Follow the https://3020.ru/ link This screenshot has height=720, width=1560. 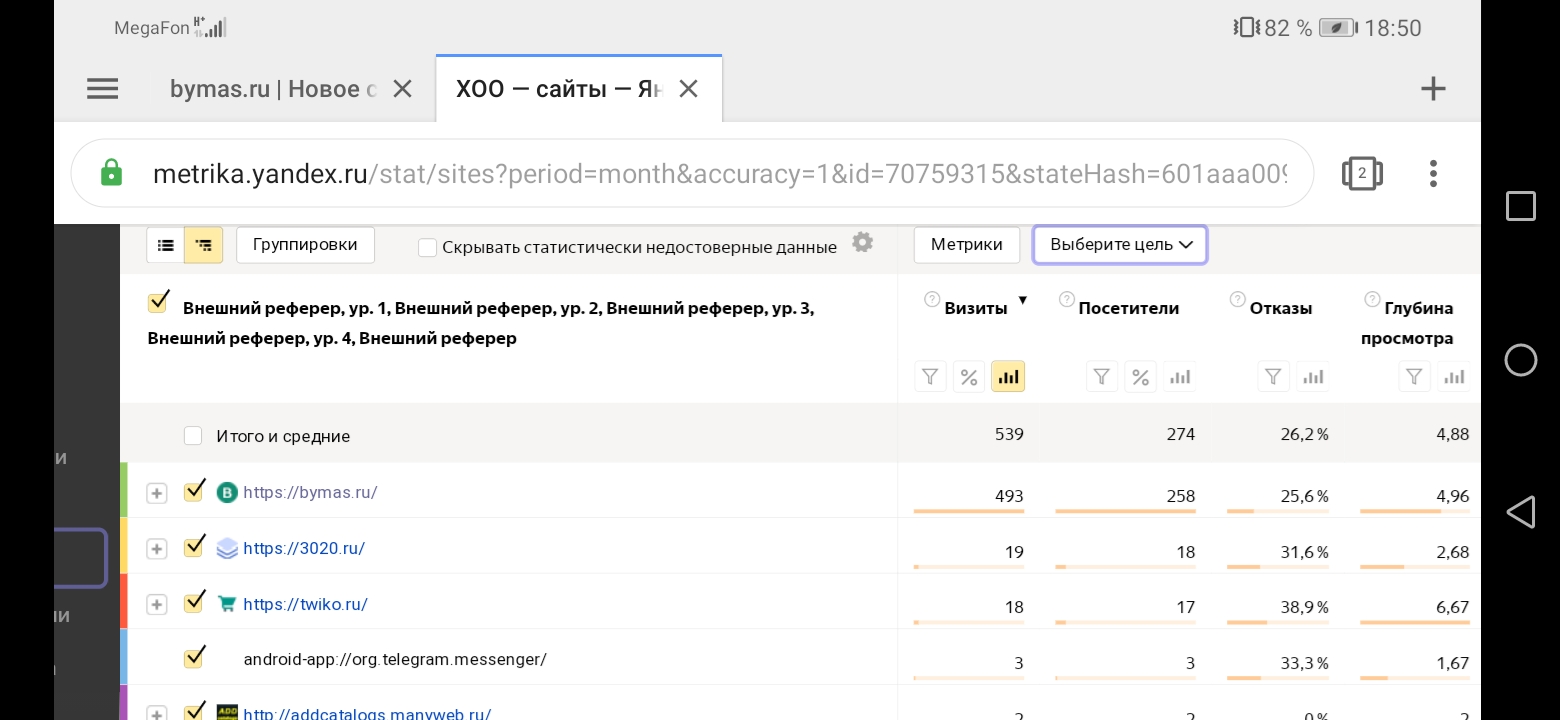304,548
